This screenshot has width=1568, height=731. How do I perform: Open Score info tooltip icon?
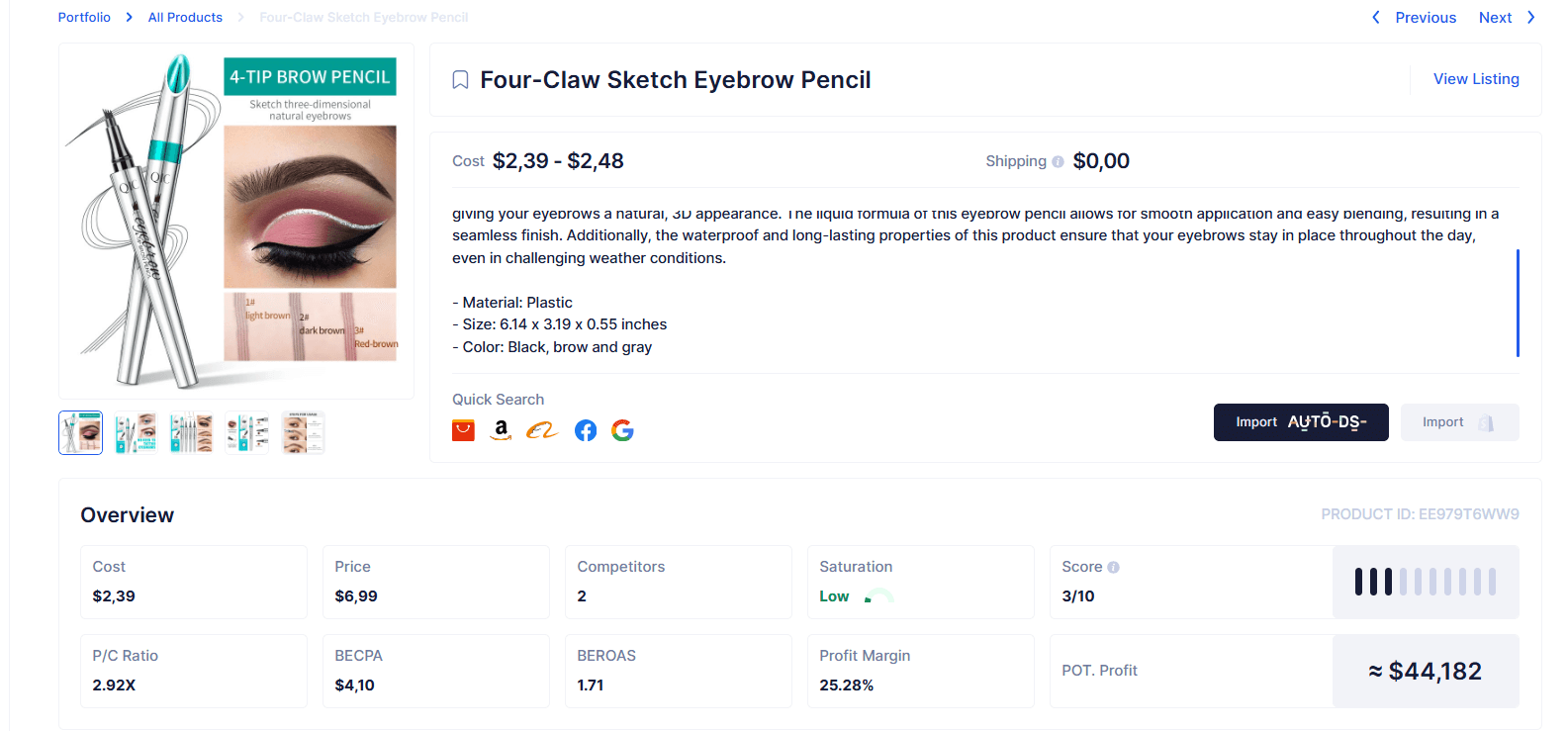[1113, 567]
